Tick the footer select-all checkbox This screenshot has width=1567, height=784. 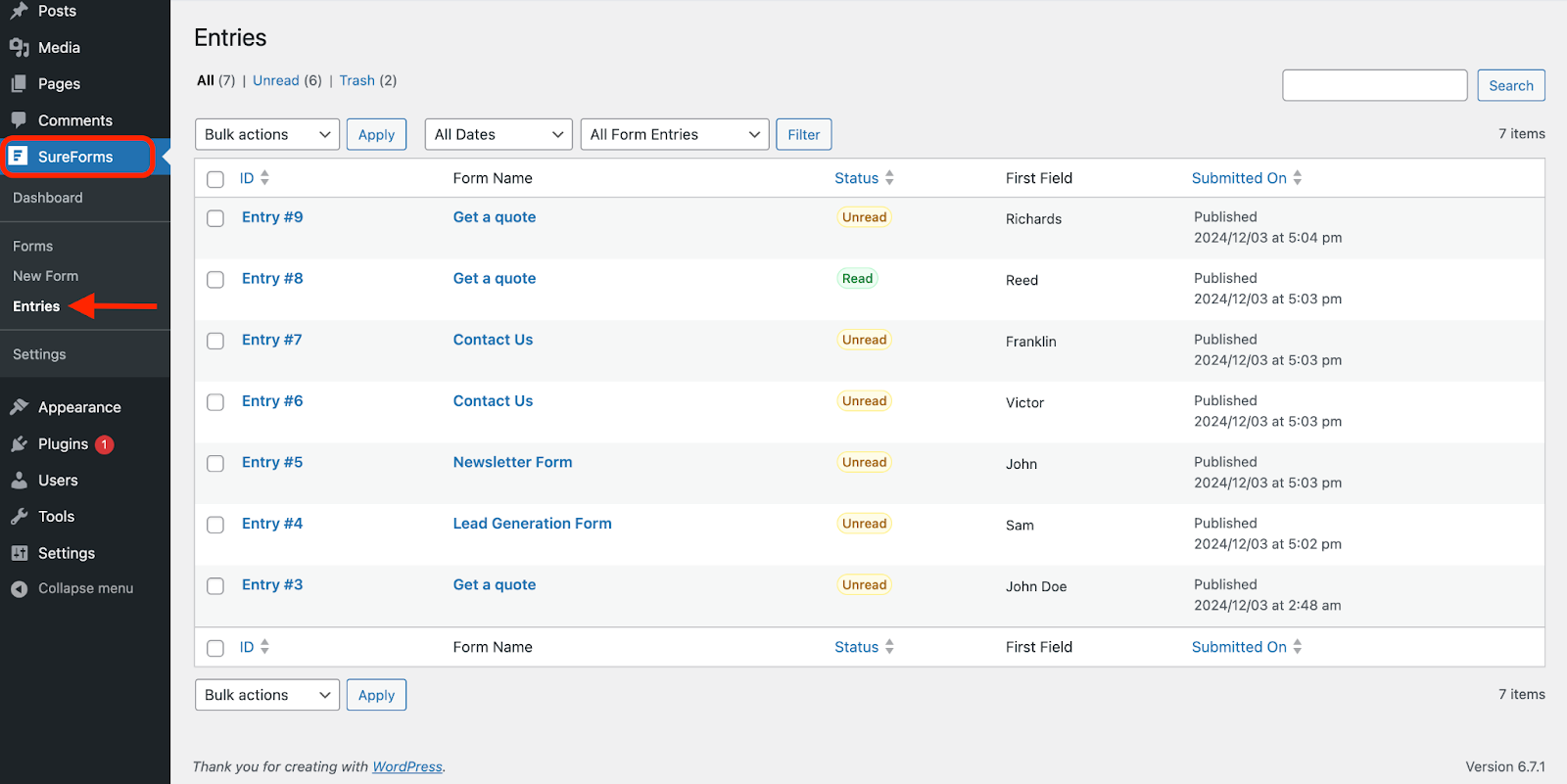[215, 648]
